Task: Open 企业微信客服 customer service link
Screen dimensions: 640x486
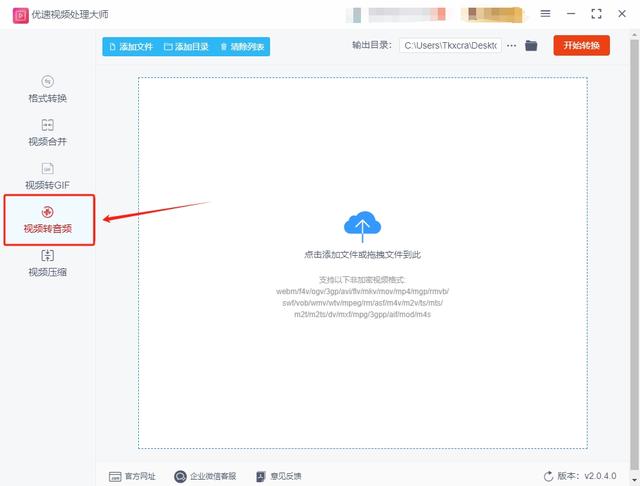Action: click(x=205, y=476)
